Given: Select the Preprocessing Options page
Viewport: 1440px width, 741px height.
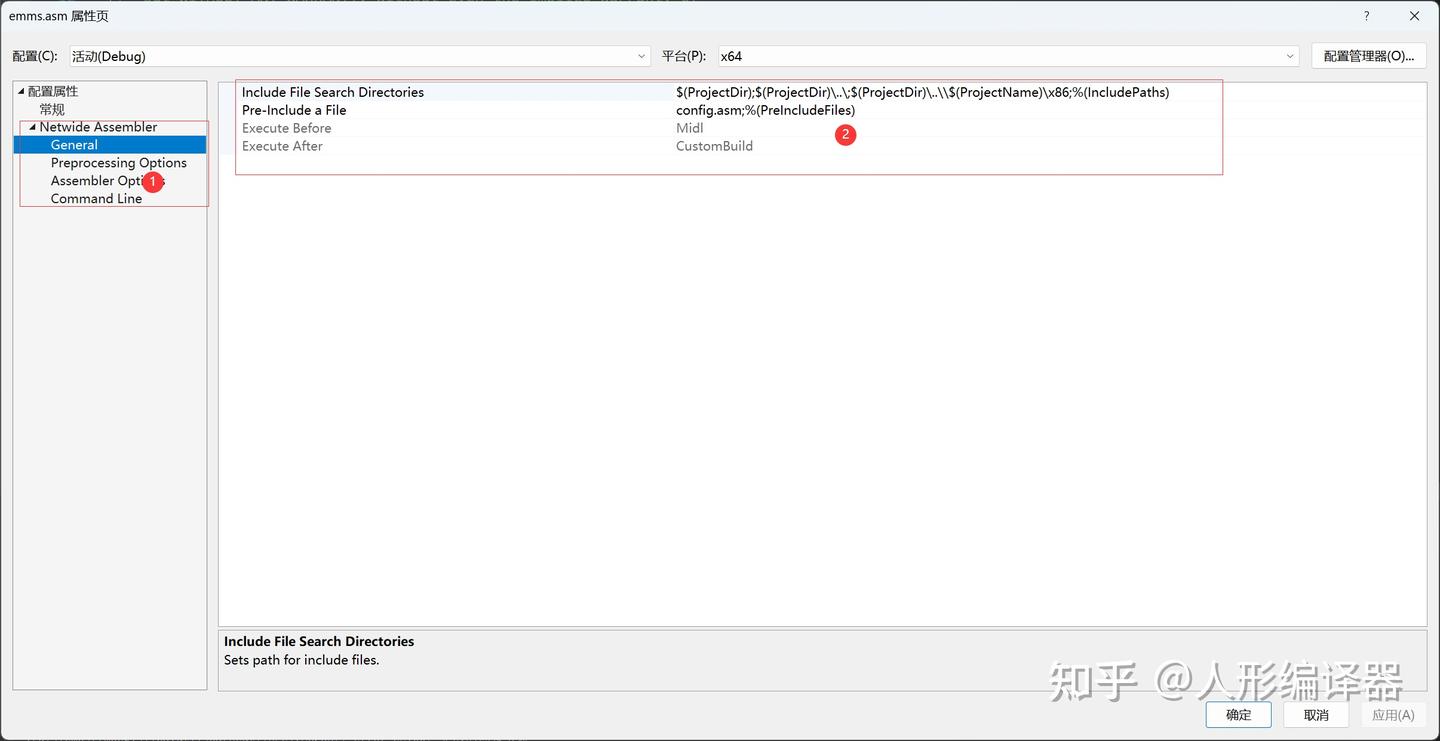Looking at the screenshot, I should click(x=119, y=162).
